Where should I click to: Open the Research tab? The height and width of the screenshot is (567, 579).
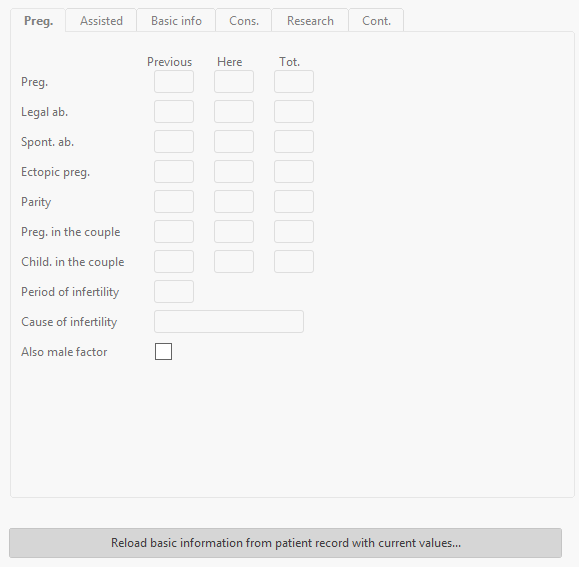click(x=310, y=21)
